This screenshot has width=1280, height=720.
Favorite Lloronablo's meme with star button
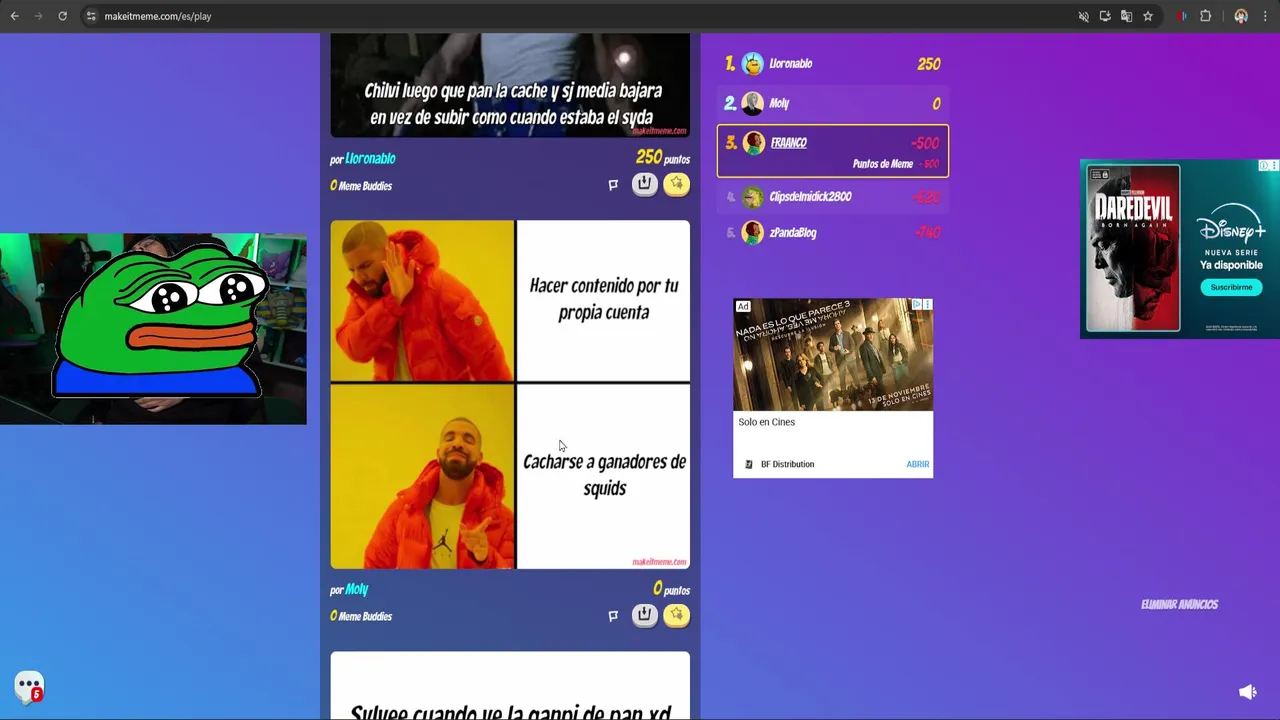click(x=677, y=184)
